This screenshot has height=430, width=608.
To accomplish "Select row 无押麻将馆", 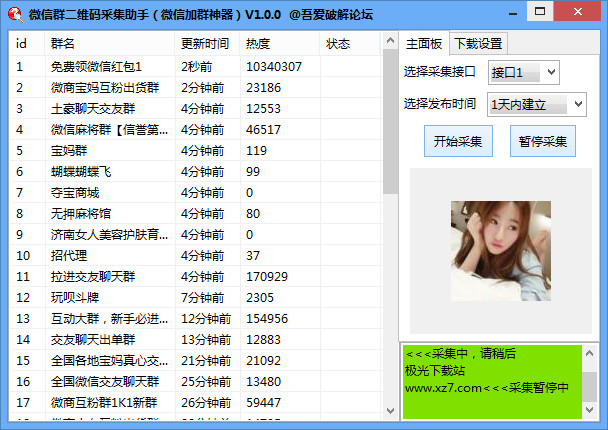I will (x=195, y=214).
